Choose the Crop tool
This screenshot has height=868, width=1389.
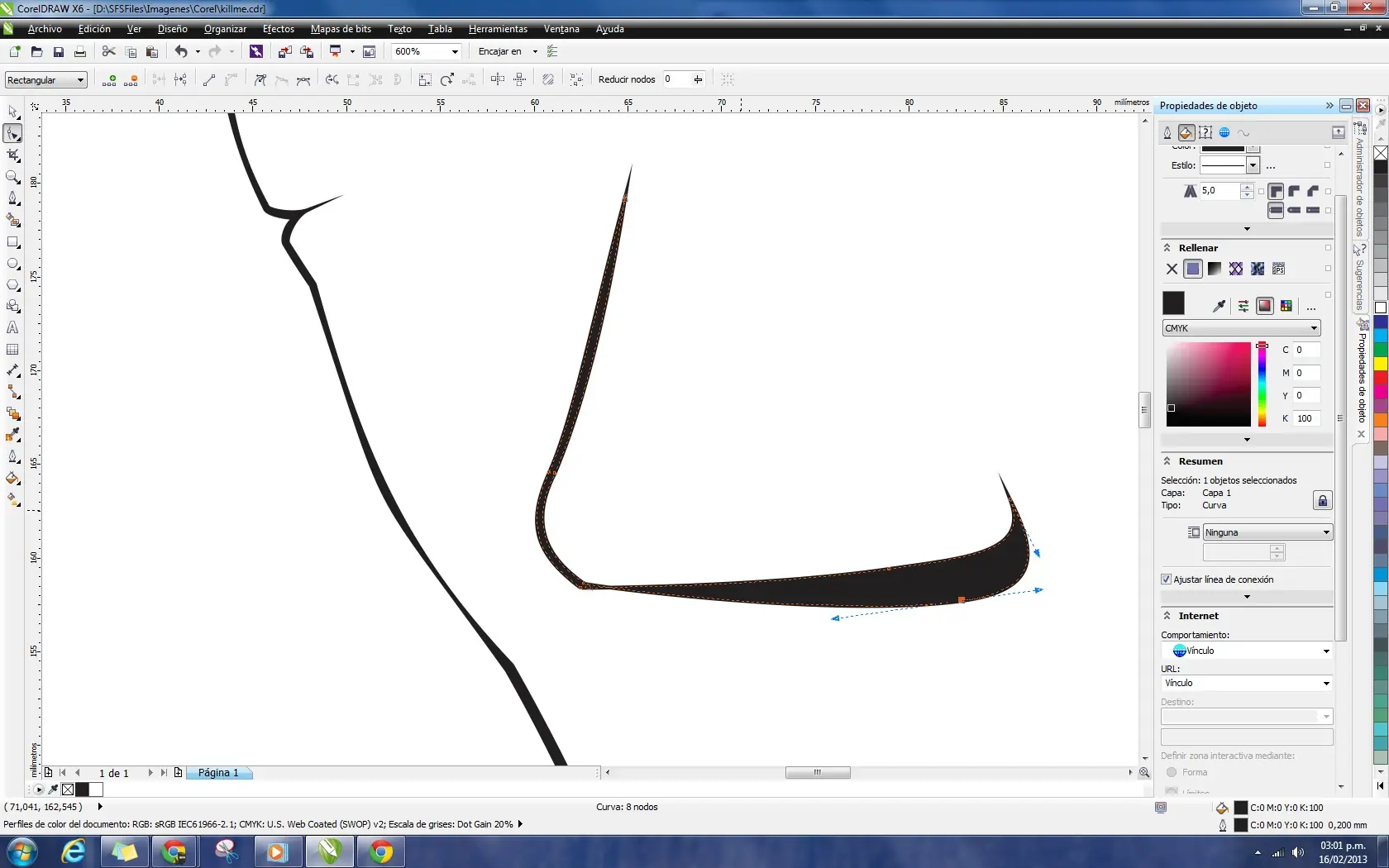(x=12, y=155)
